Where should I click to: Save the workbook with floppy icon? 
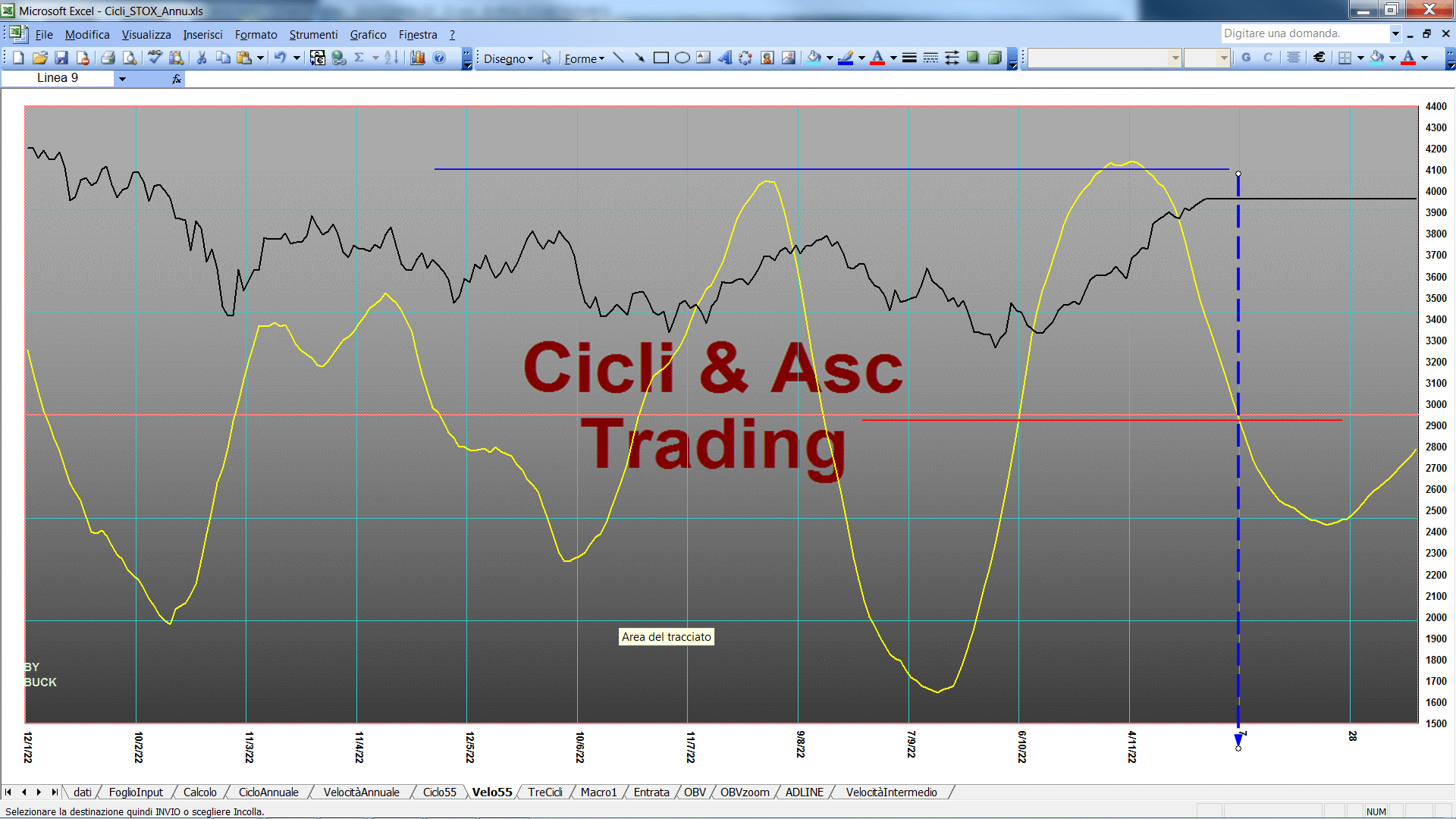click(61, 58)
